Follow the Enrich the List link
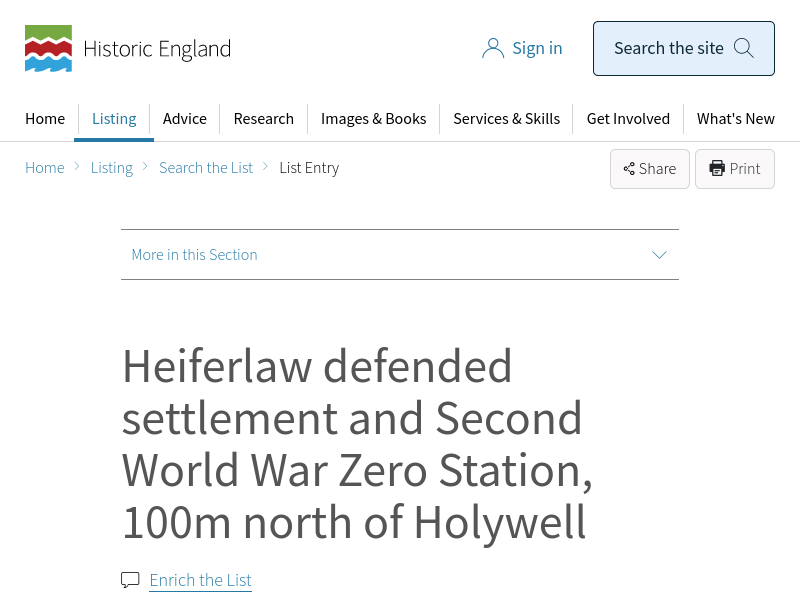 pyautogui.click(x=200, y=580)
